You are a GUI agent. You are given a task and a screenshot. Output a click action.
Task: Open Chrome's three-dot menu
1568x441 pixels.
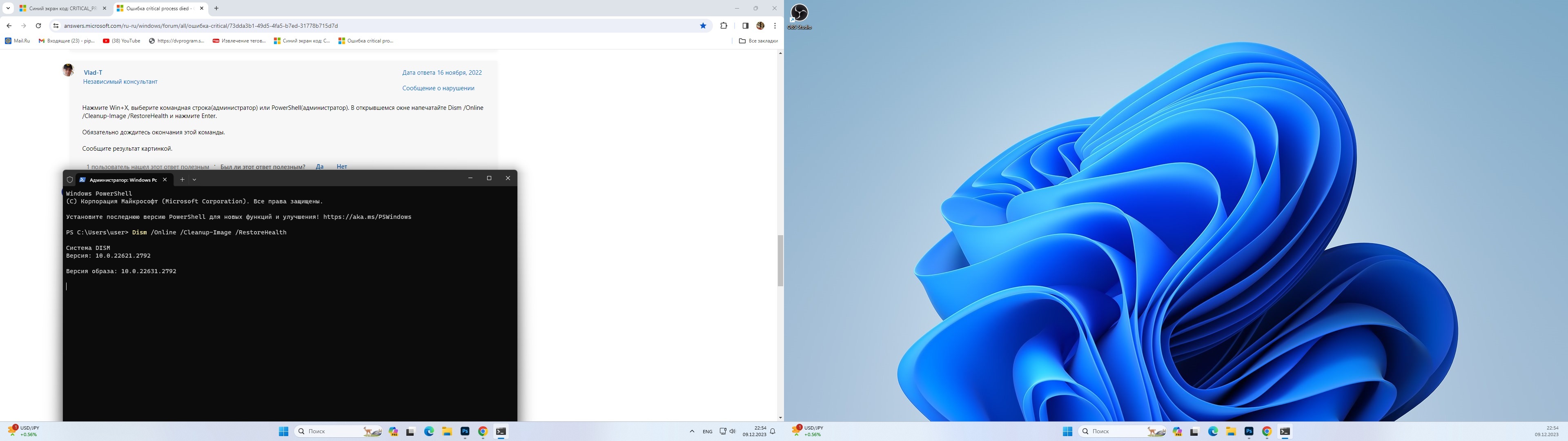[775, 26]
